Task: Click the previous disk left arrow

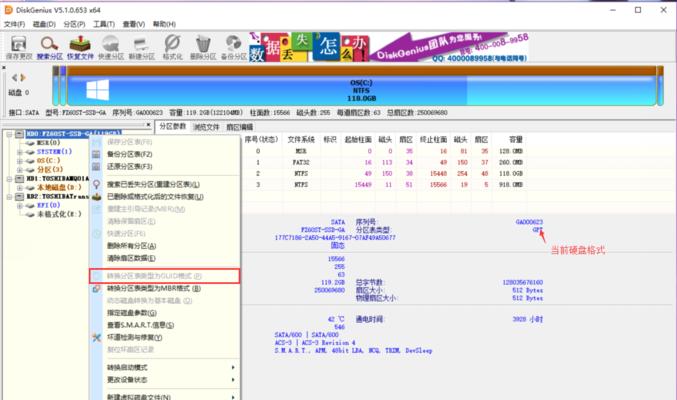Action: coord(15,78)
